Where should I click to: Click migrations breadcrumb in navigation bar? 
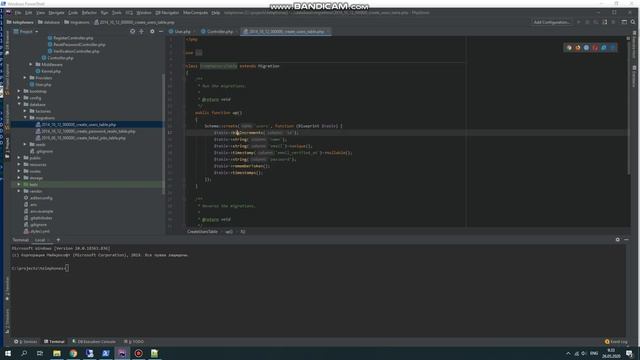77,22
